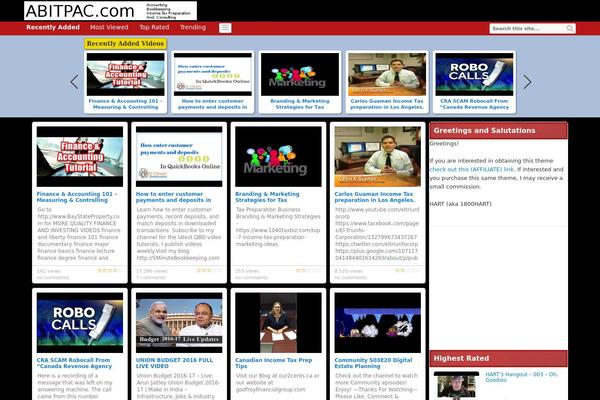Go to previous carousel videos with the left arrow
This screenshot has width=600, height=400.
(x=75, y=82)
